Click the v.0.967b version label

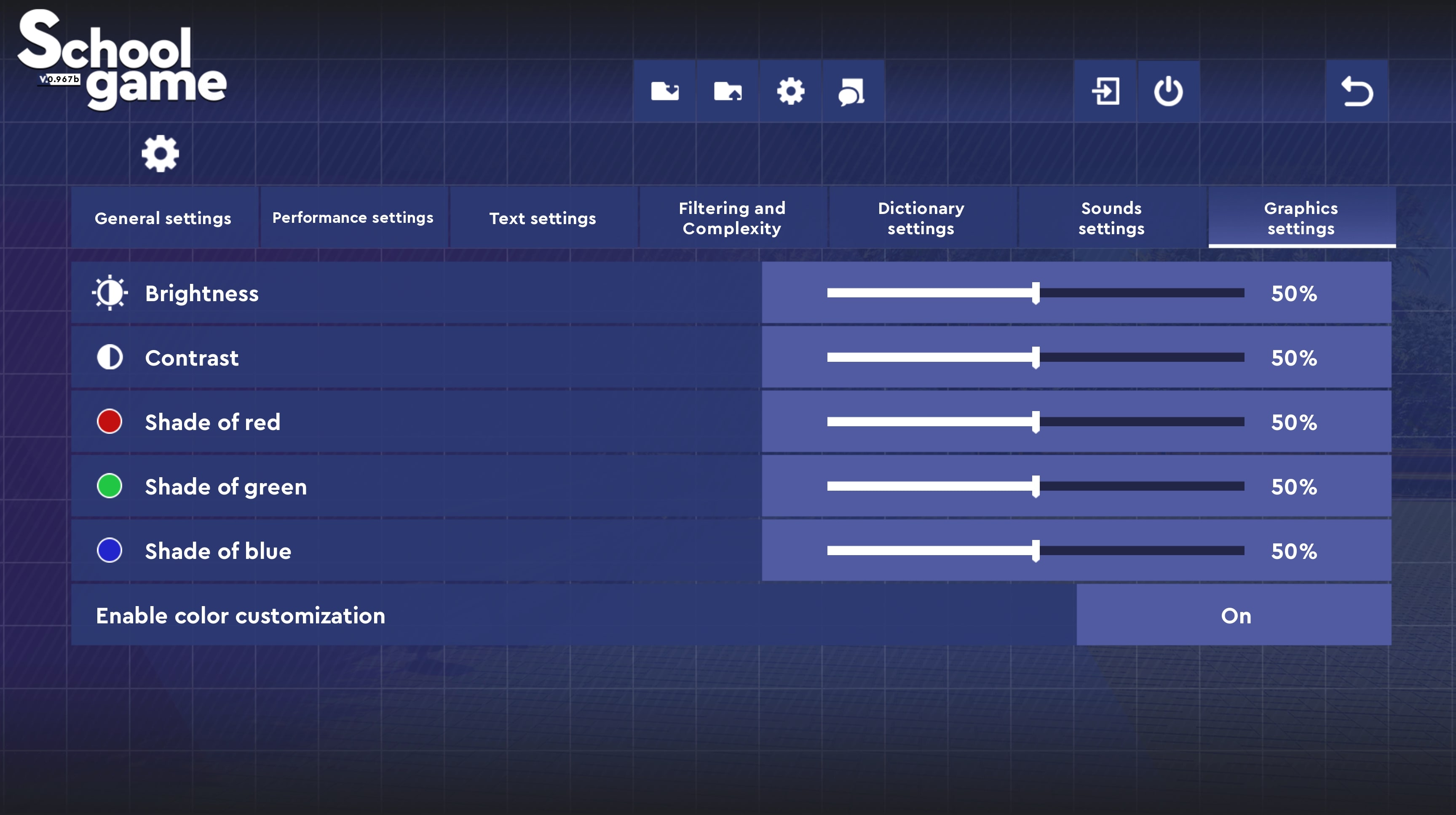coord(59,79)
